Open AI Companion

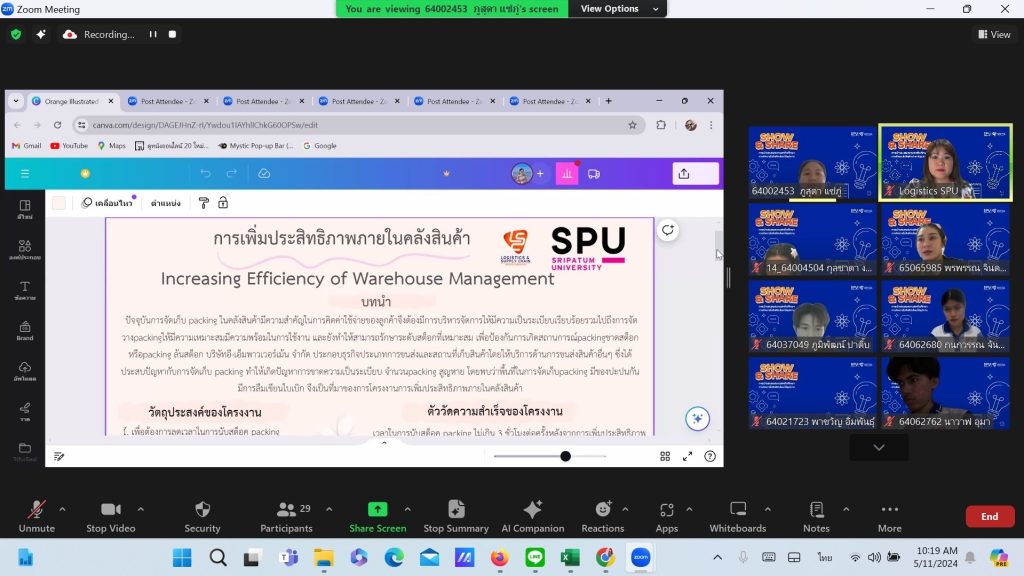(x=532, y=516)
